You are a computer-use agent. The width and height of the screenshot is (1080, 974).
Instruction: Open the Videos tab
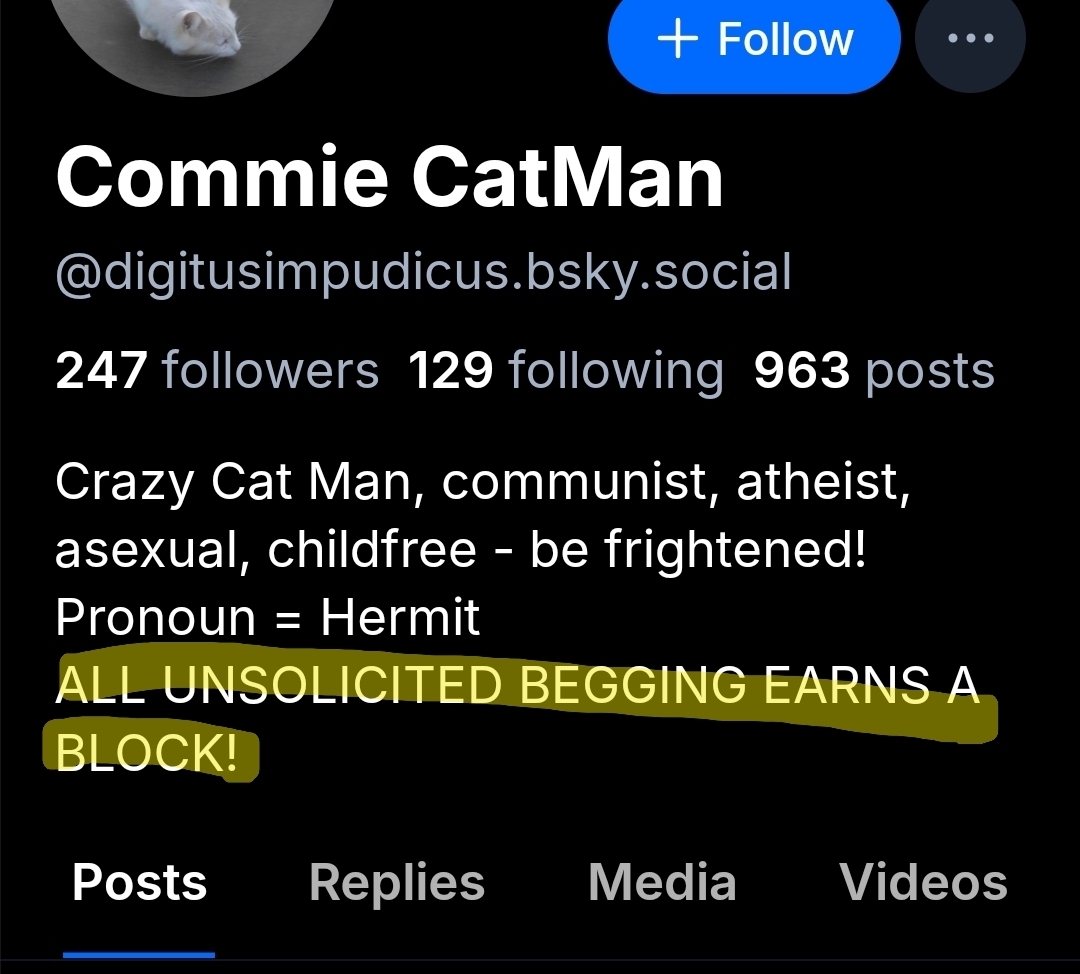coord(923,882)
